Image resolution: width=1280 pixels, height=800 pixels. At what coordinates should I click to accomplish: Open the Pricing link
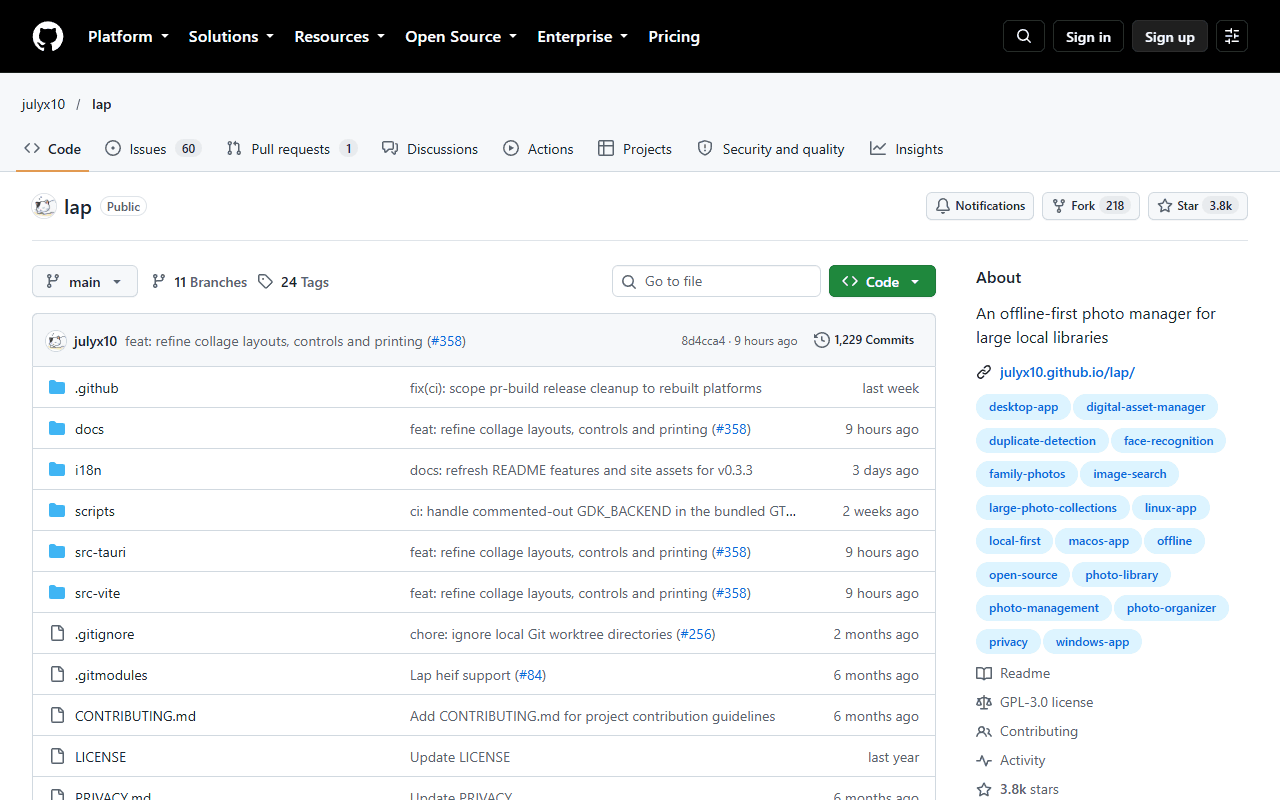674,37
